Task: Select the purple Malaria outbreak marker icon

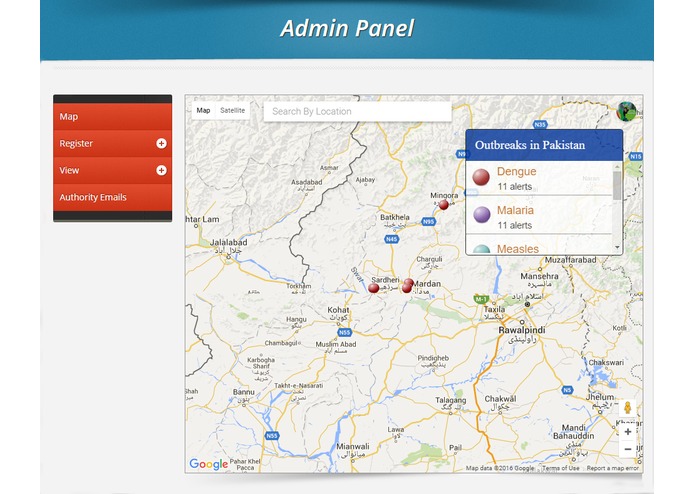Action: [x=482, y=214]
